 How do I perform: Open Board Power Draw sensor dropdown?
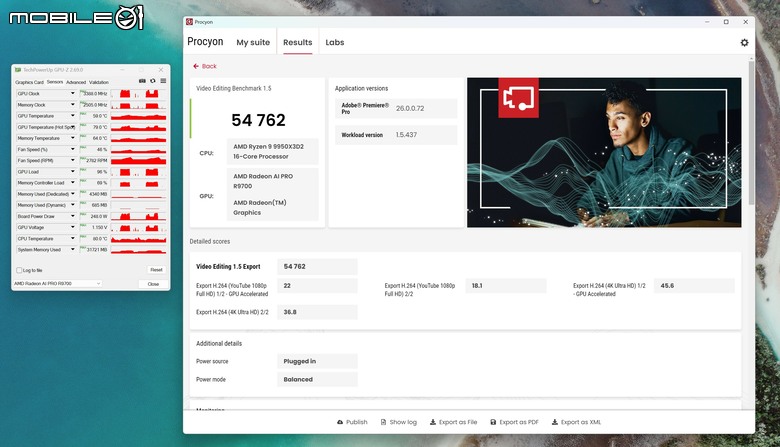click(73, 216)
